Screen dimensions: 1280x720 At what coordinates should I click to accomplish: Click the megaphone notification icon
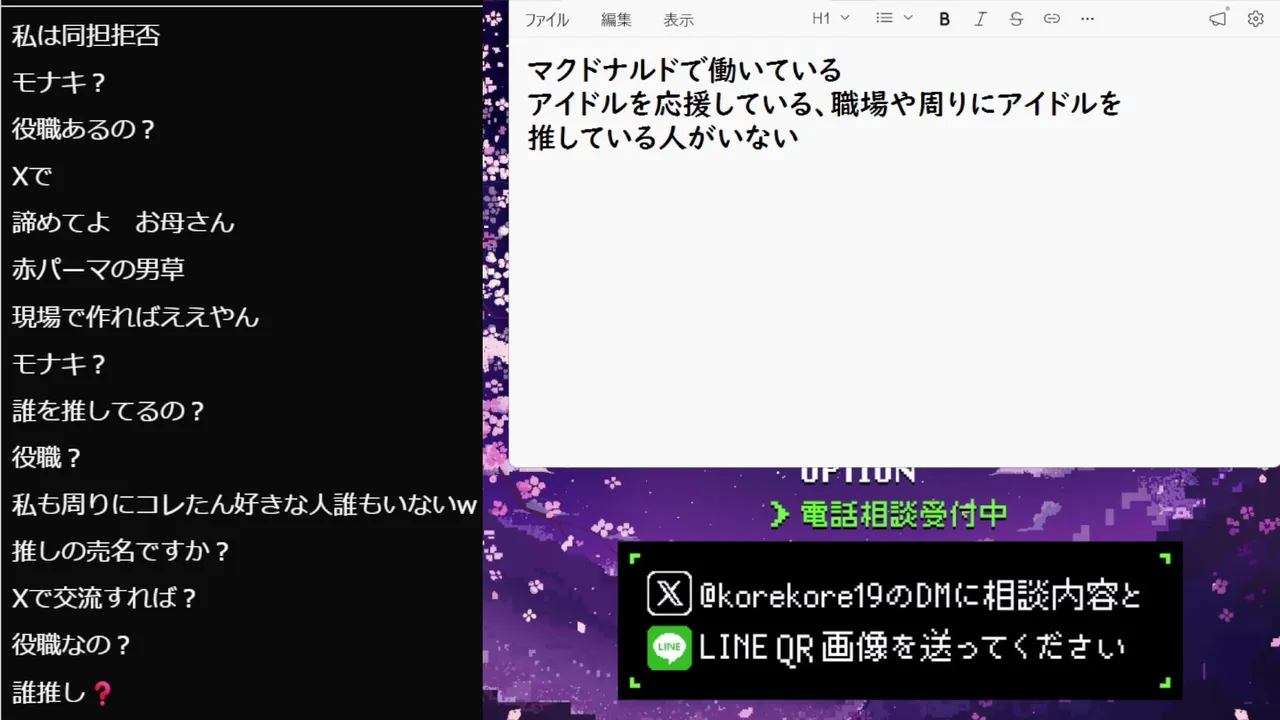pyautogui.click(x=1217, y=18)
